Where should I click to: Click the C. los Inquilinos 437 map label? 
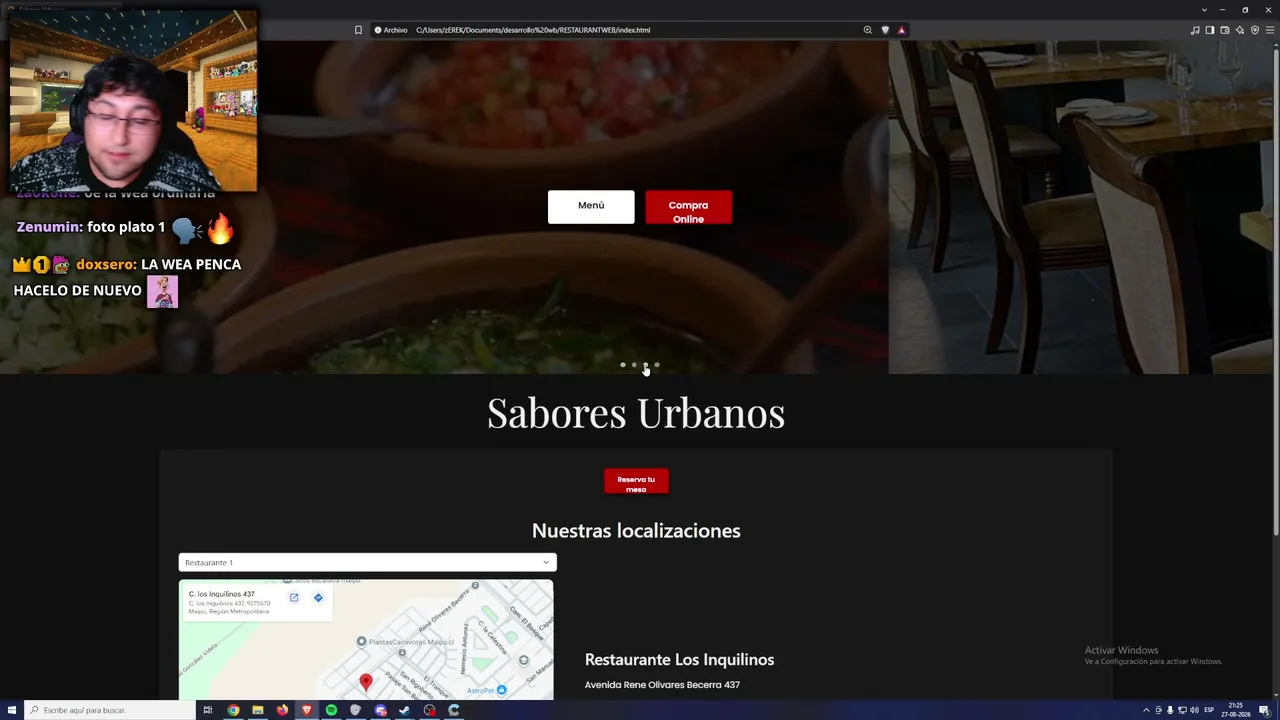pyautogui.click(x=222, y=594)
